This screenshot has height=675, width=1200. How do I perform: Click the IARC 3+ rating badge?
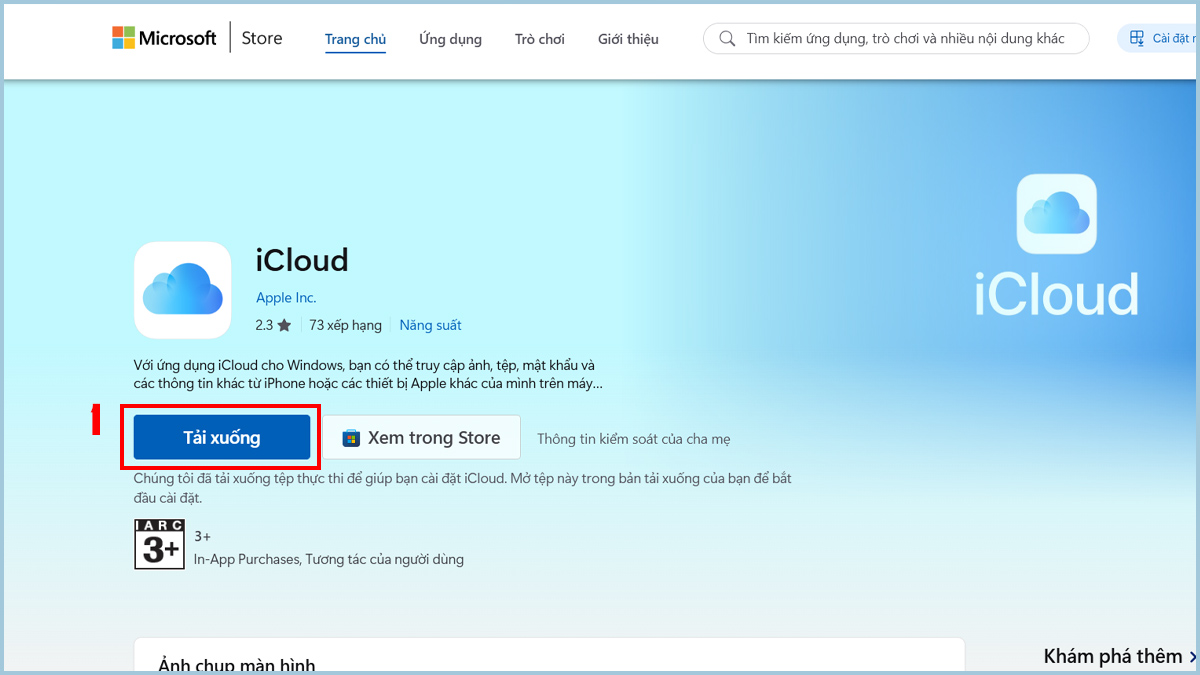[159, 544]
